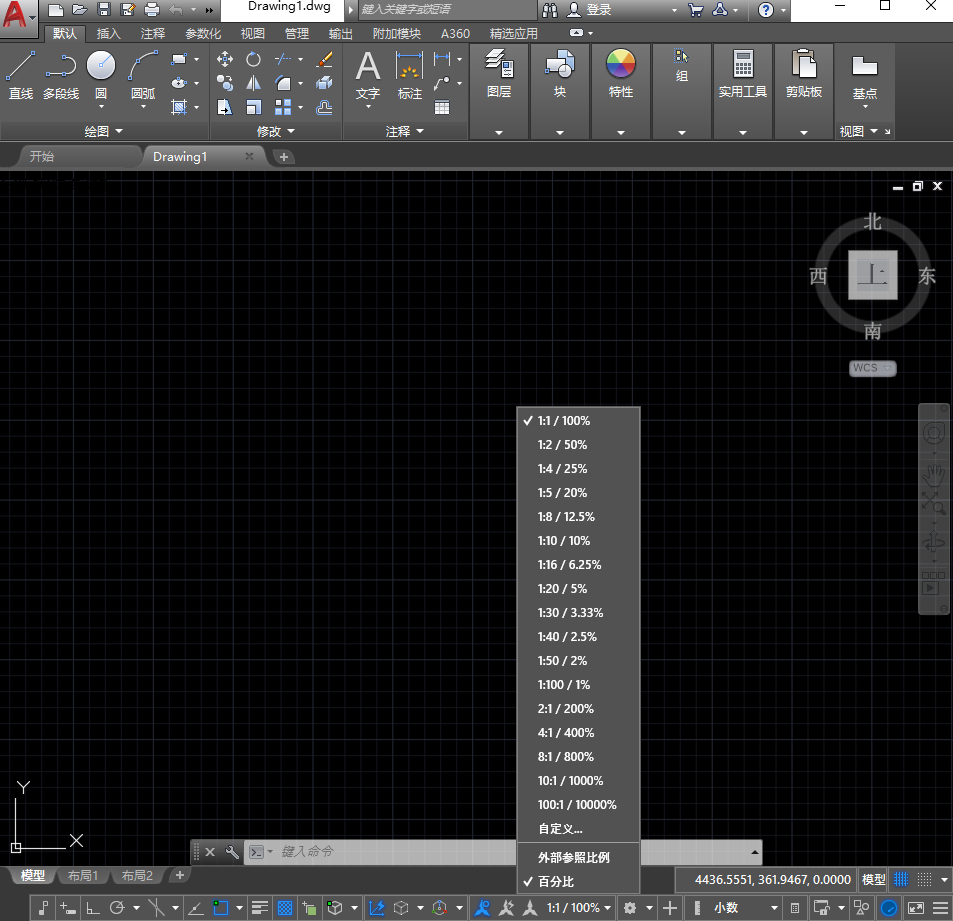Open the command line customize wrench

pyautogui.click(x=232, y=852)
